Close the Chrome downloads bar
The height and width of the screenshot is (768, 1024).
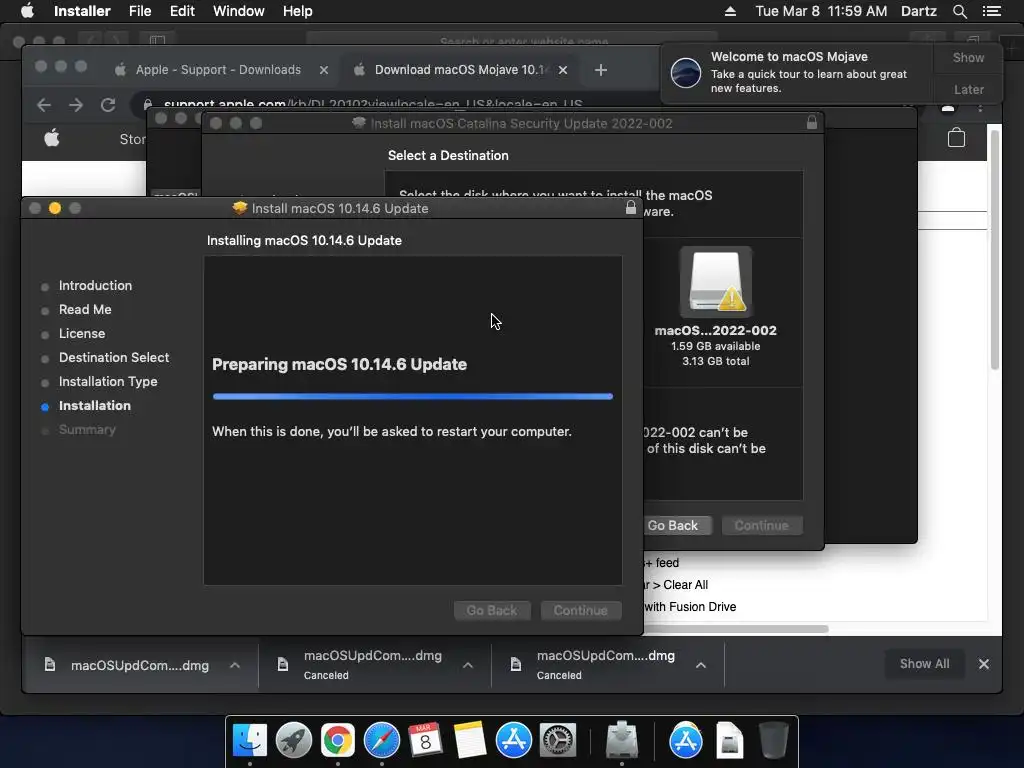984,664
